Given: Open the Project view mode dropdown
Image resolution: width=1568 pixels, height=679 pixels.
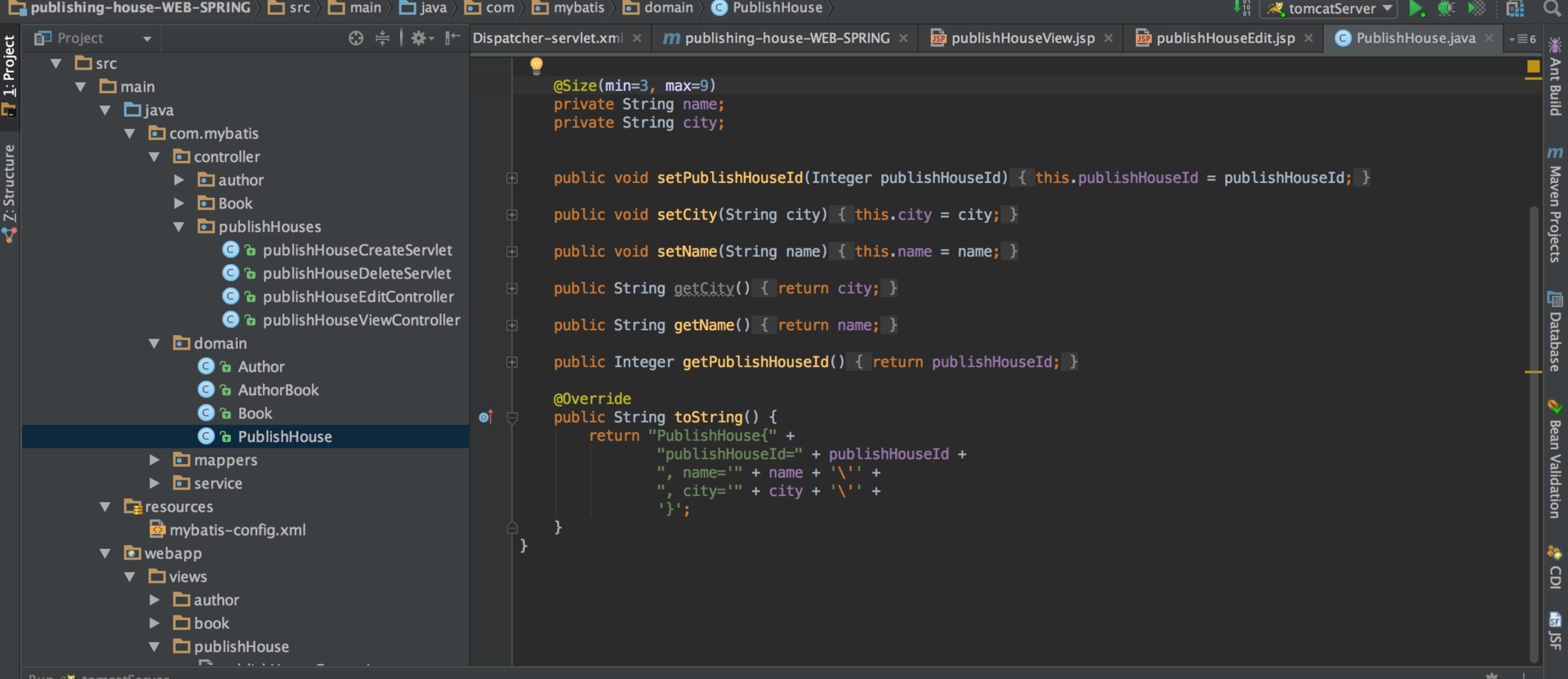Looking at the screenshot, I should [147, 38].
